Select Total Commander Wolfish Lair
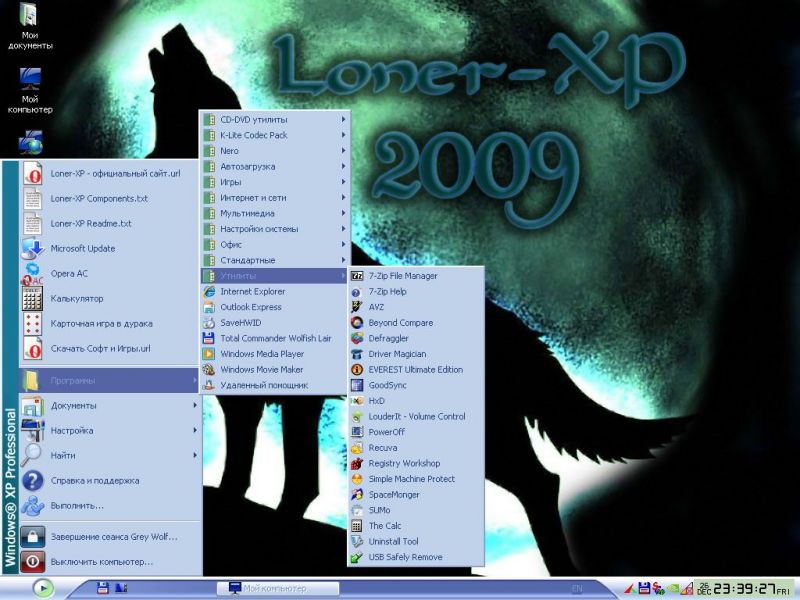Viewport: 800px width, 600px height. pyautogui.click(x=275, y=338)
